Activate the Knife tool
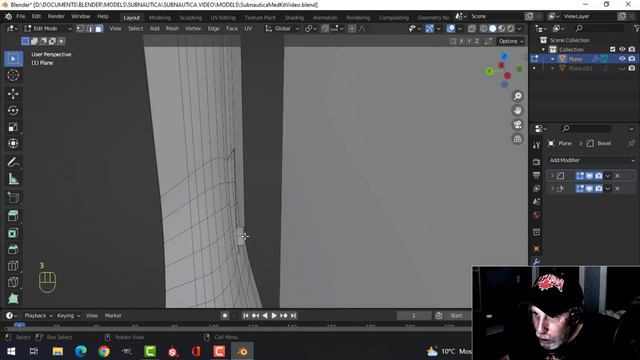The width and height of the screenshot is (640, 360). click(13, 282)
